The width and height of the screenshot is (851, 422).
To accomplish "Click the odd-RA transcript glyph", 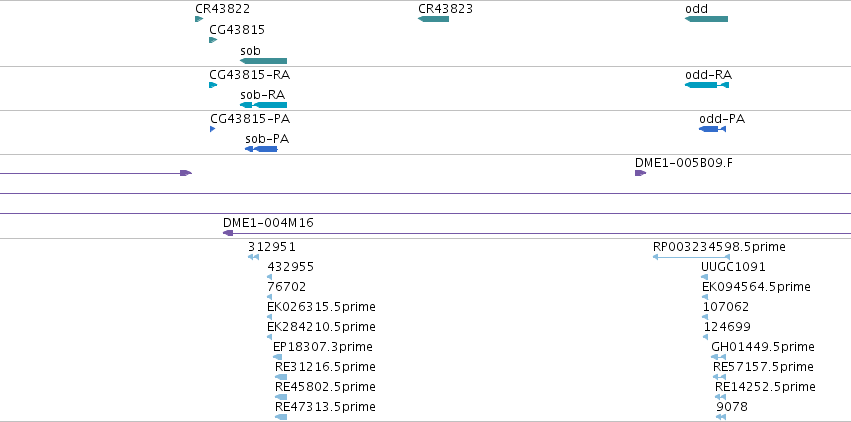I will 707,85.
